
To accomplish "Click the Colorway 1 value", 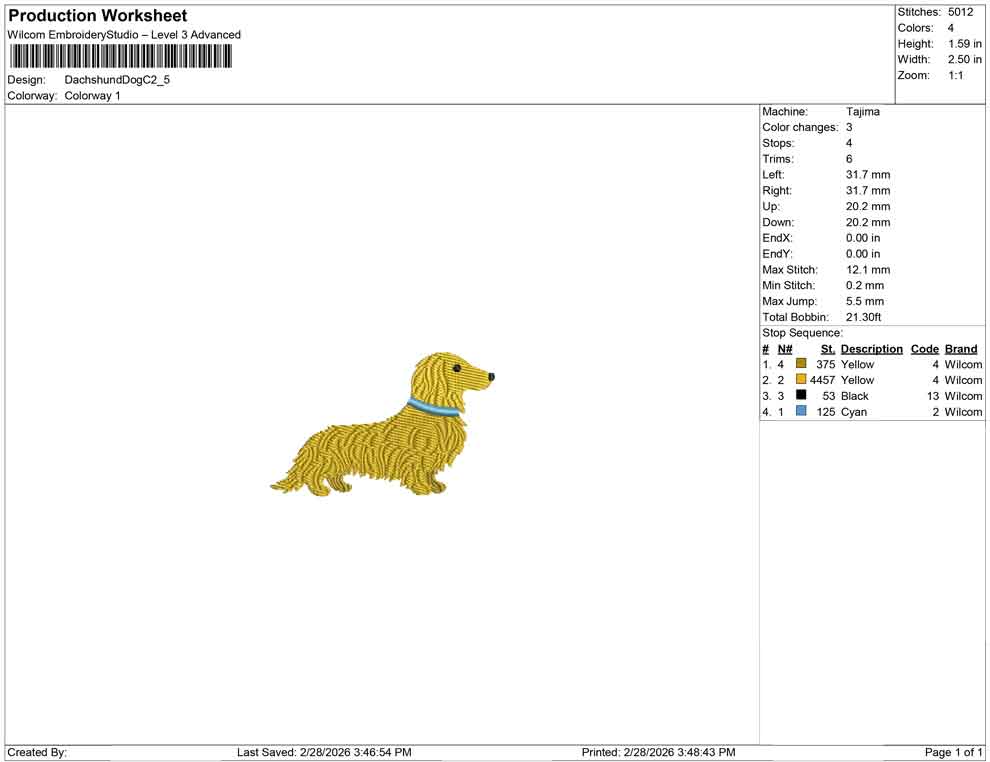I will click(91, 96).
